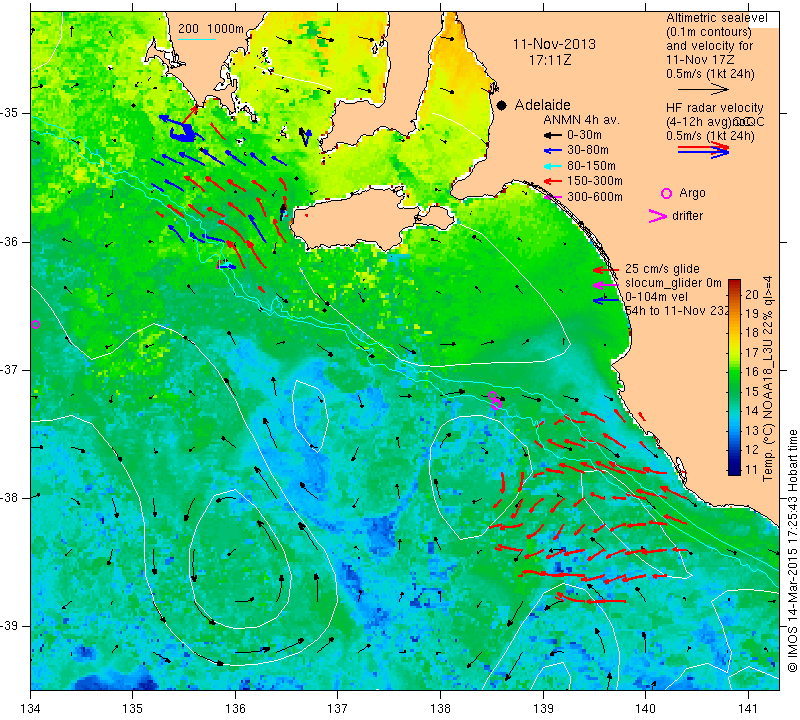
Task: Click the 300-600m depth label
Action: point(594,197)
